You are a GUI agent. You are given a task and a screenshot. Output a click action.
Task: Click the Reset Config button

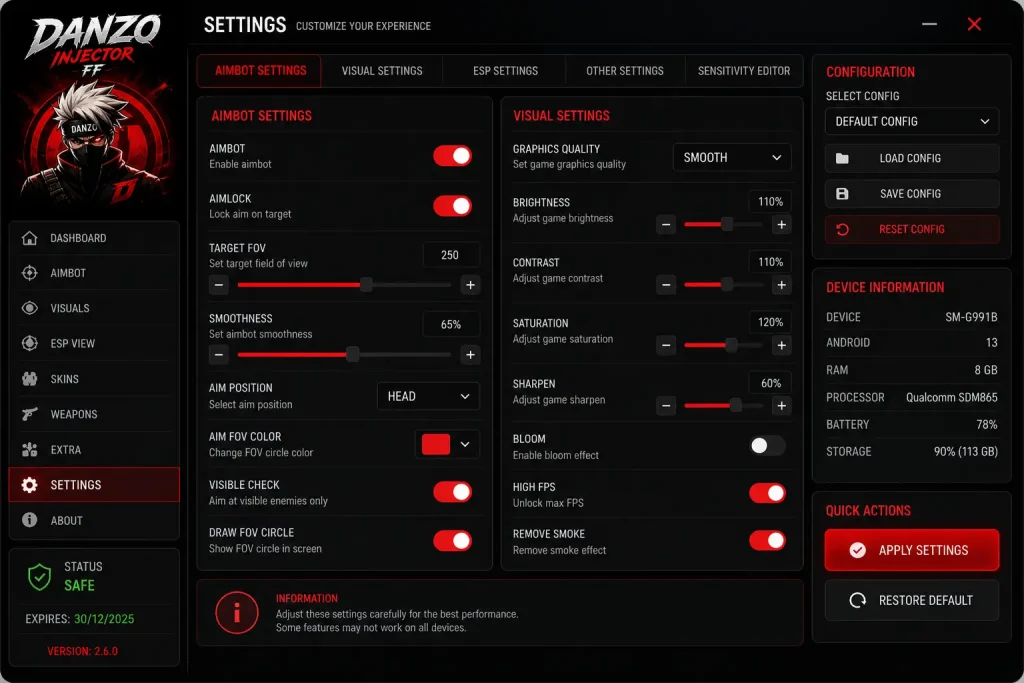[912, 229]
